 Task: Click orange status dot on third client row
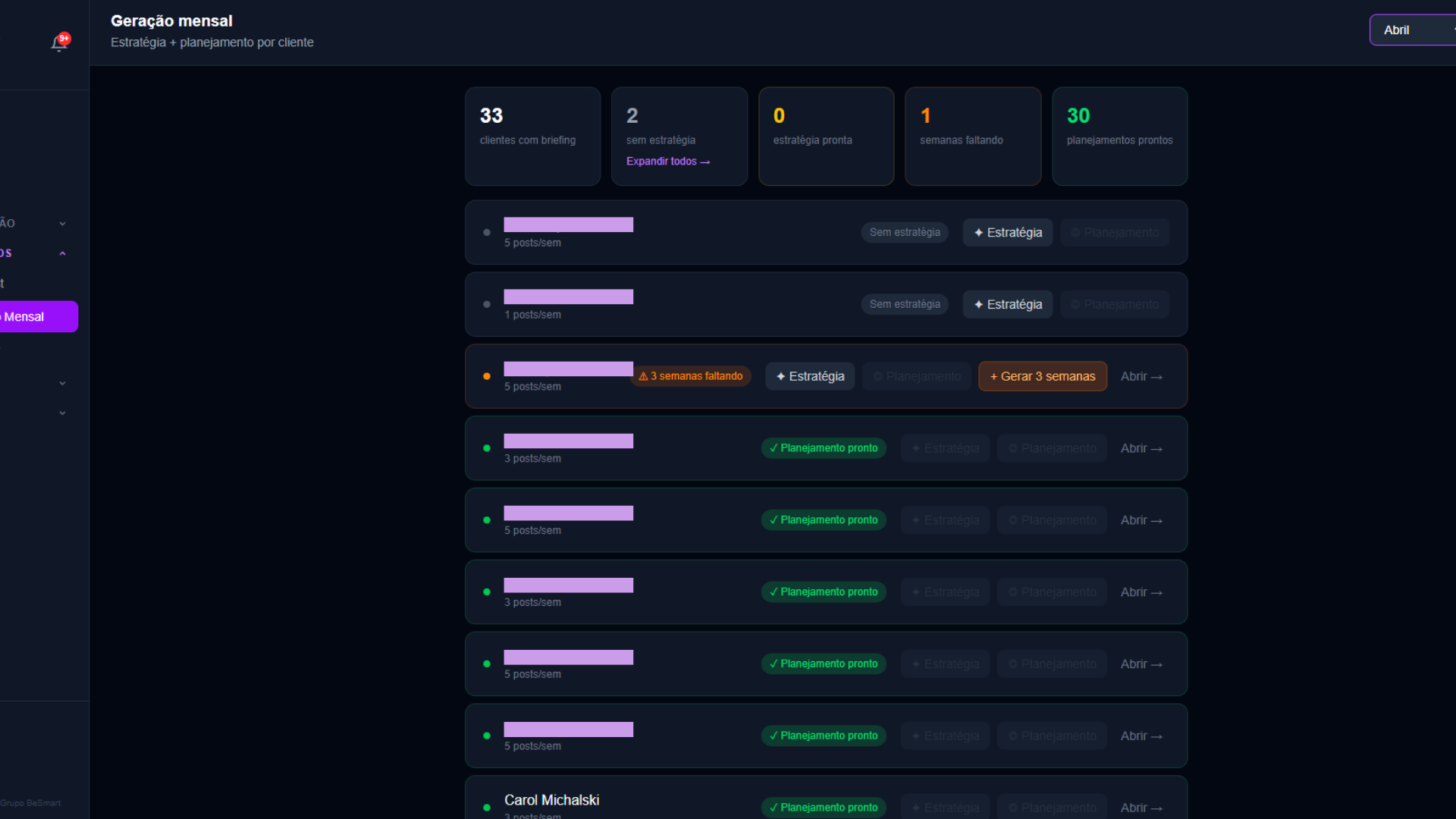[x=487, y=376]
